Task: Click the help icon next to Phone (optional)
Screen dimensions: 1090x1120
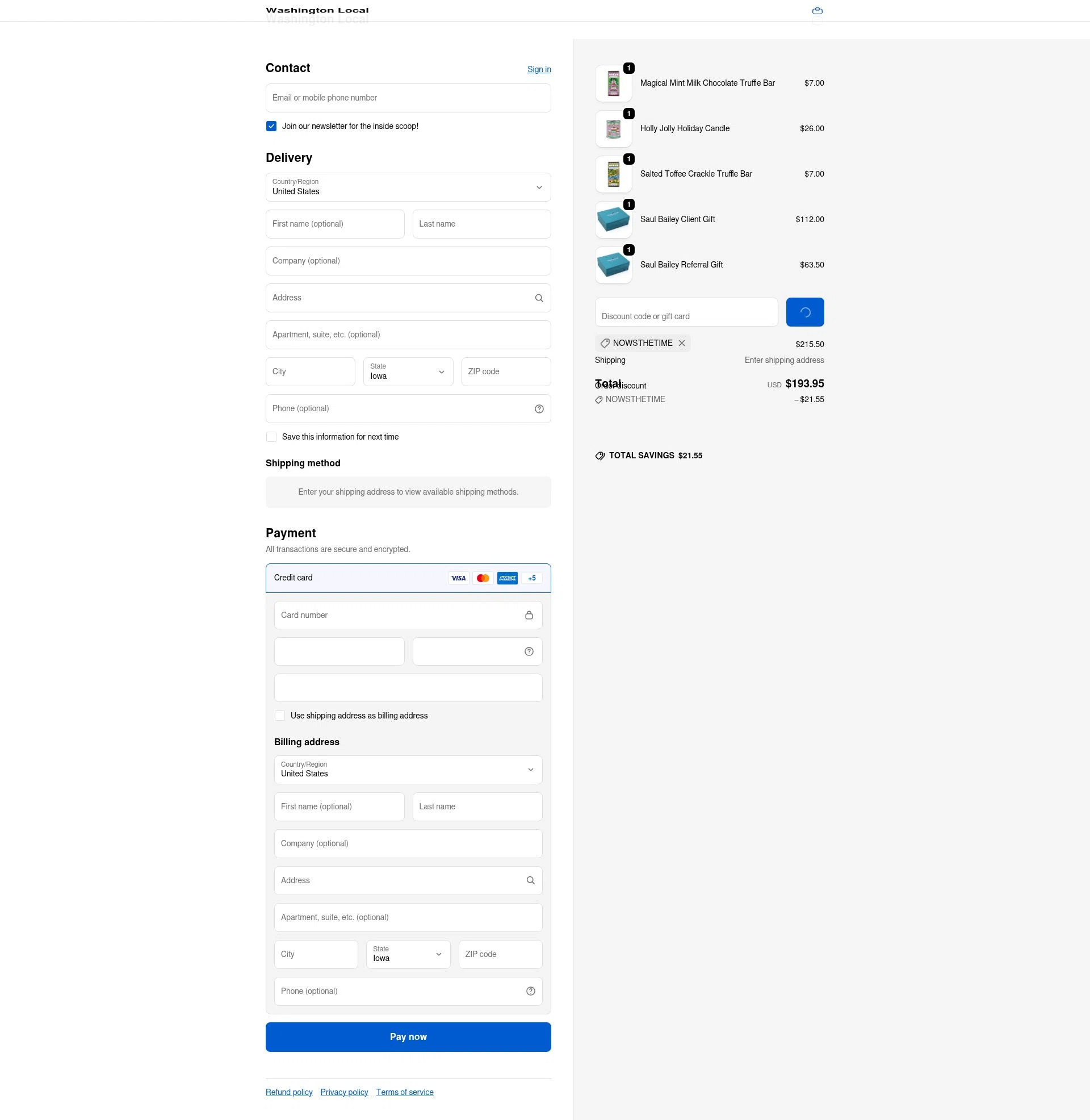Action: point(539,408)
